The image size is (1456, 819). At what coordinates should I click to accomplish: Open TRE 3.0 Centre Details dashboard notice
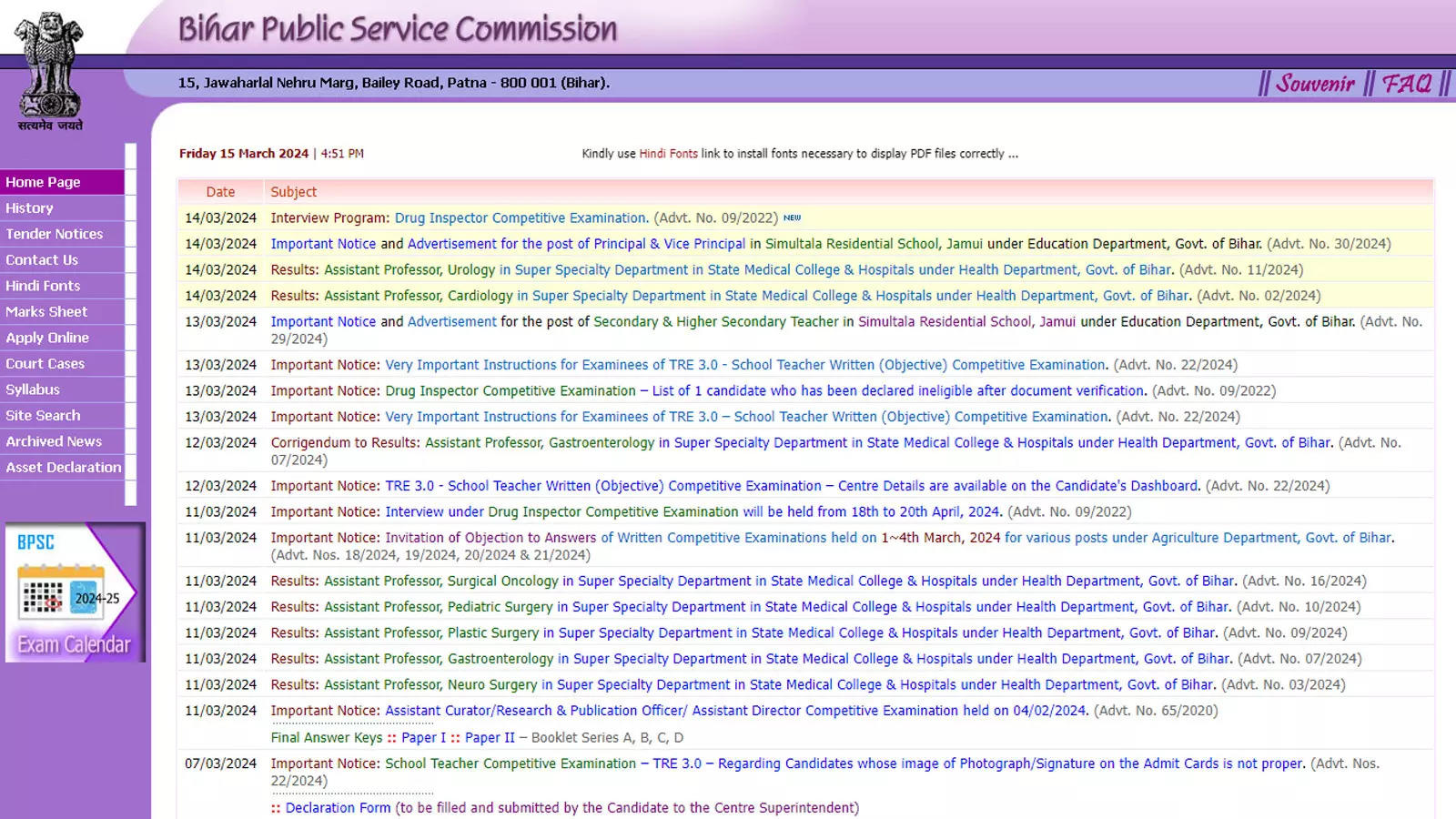click(793, 487)
